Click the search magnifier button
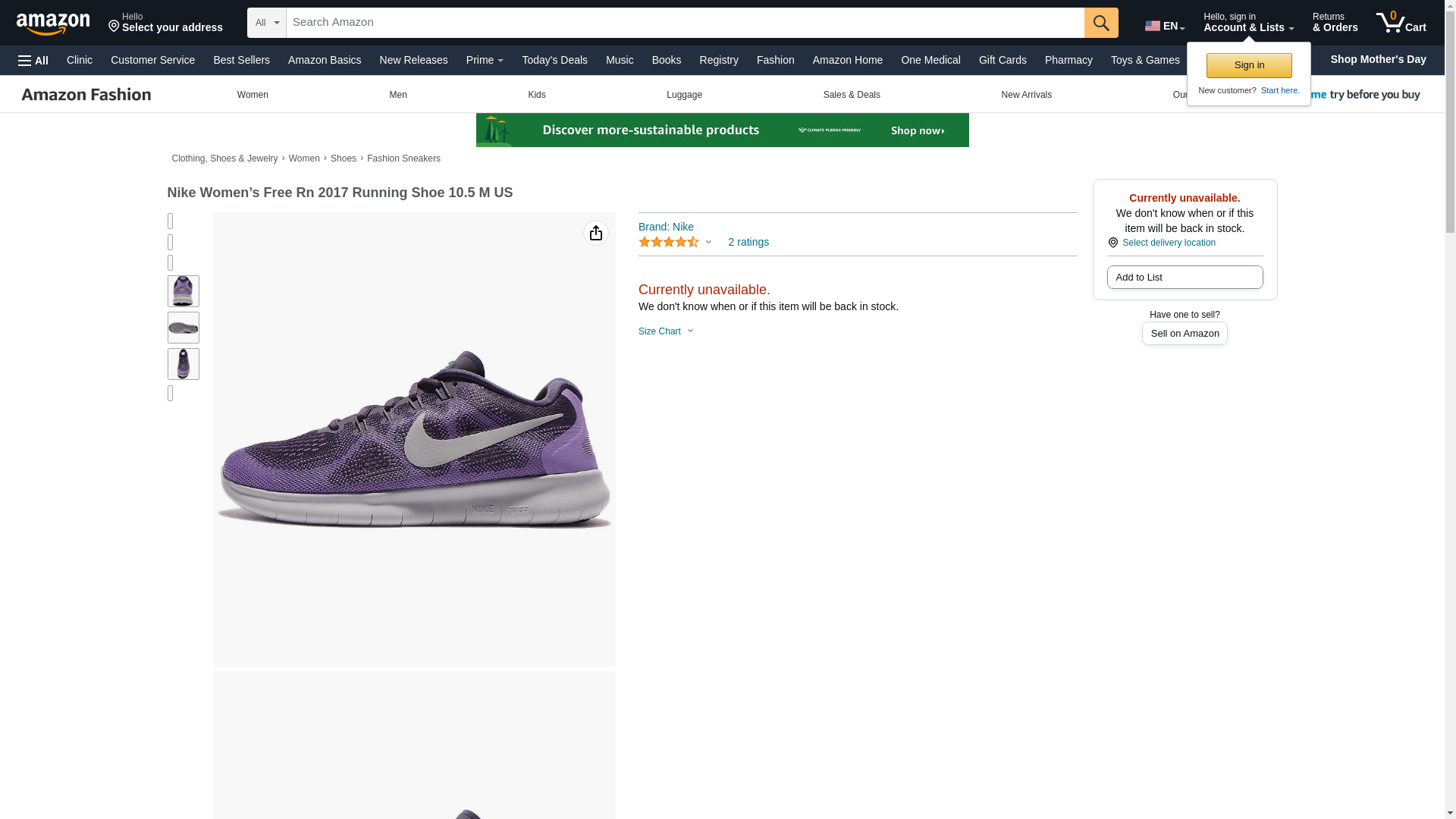This screenshot has width=1456, height=819. pos(1101,23)
